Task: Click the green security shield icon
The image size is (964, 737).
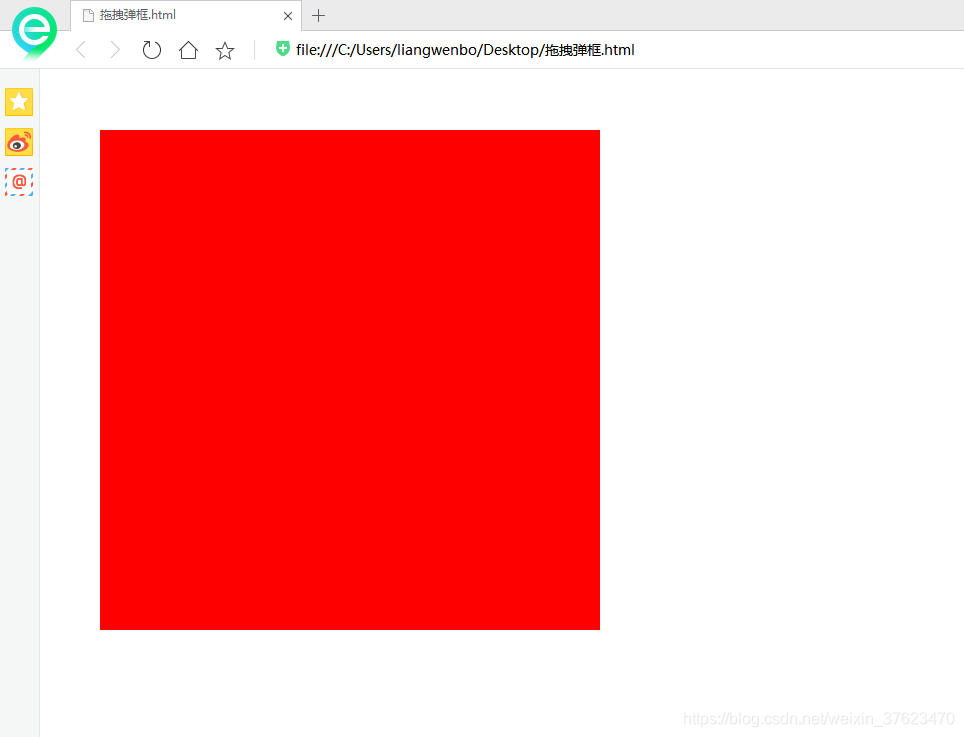Action: [x=283, y=49]
